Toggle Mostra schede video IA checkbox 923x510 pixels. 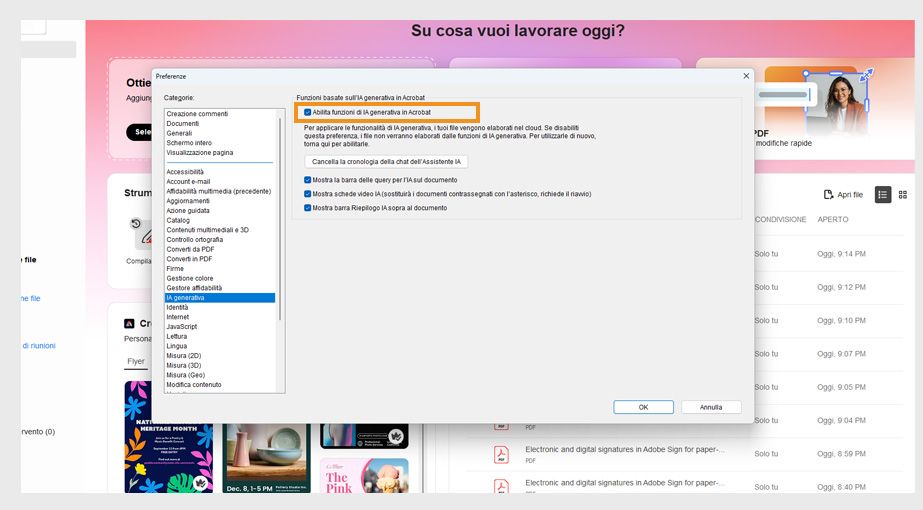pyautogui.click(x=307, y=194)
